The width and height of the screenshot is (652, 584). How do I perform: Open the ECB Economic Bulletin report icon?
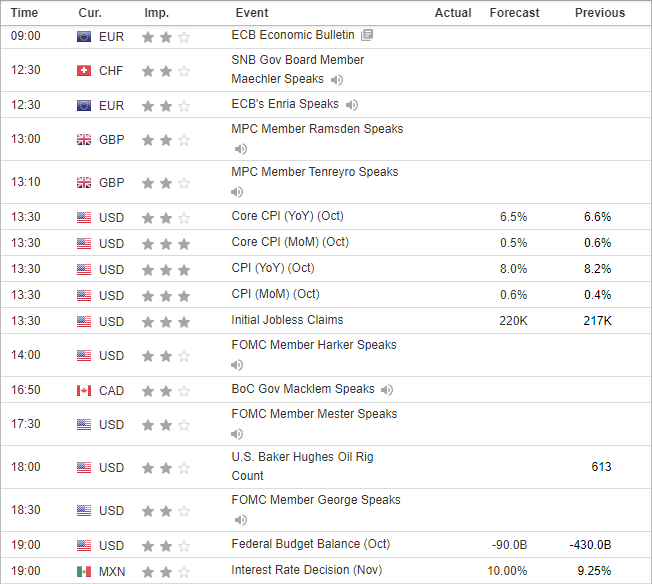click(x=367, y=35)
